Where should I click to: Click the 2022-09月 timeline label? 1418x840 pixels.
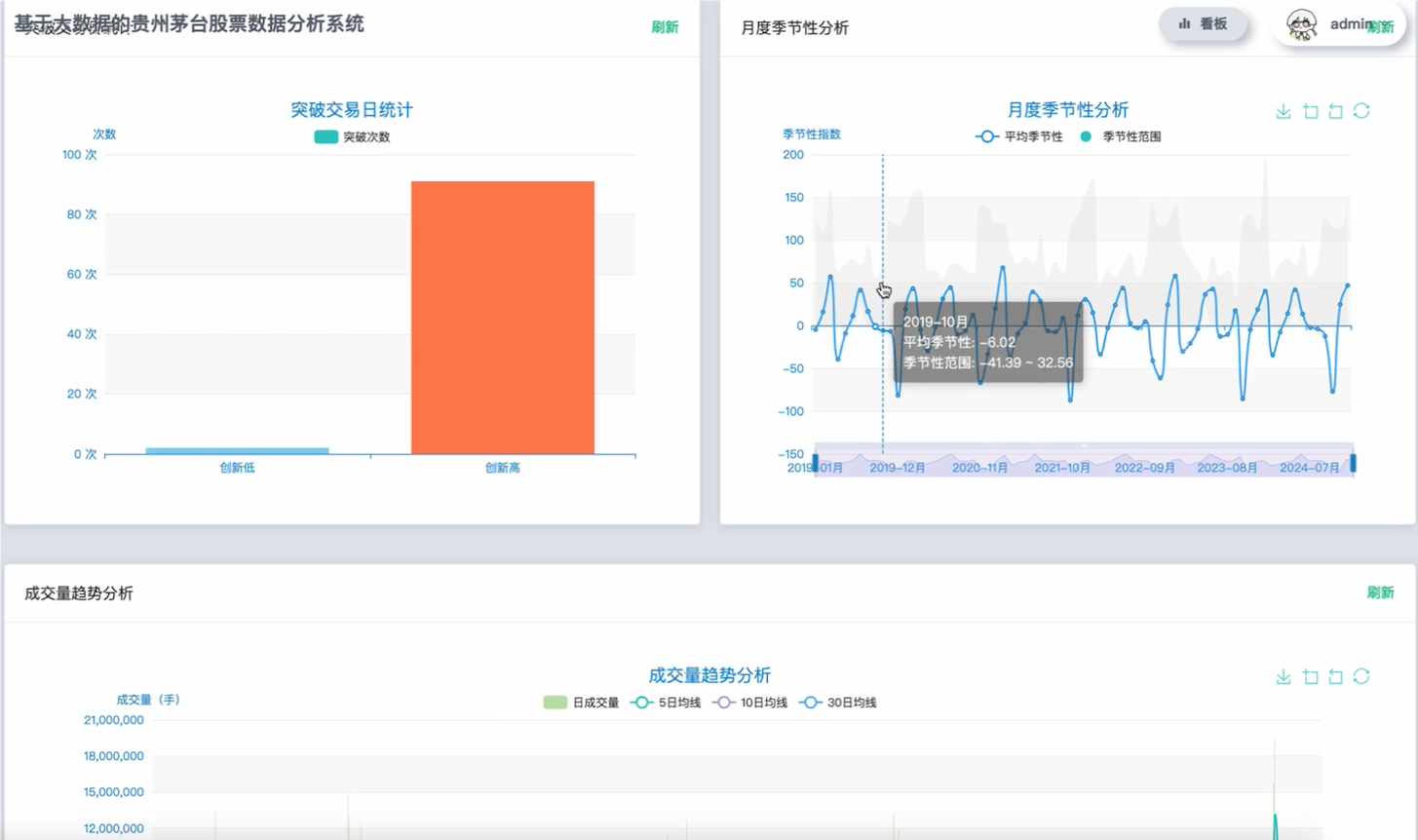[x=1145, y=468]
